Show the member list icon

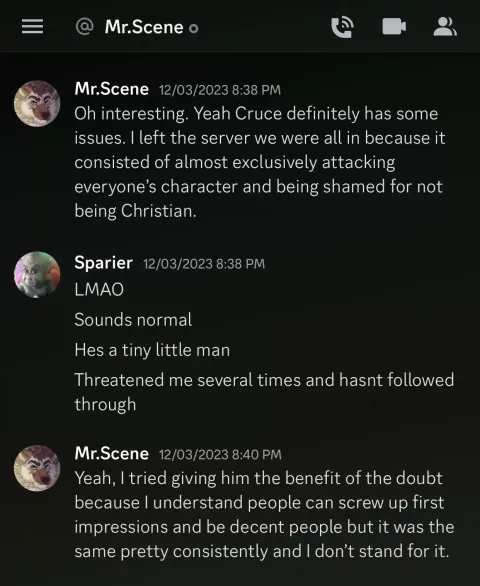pyautogui.click(x=445, y=27)
